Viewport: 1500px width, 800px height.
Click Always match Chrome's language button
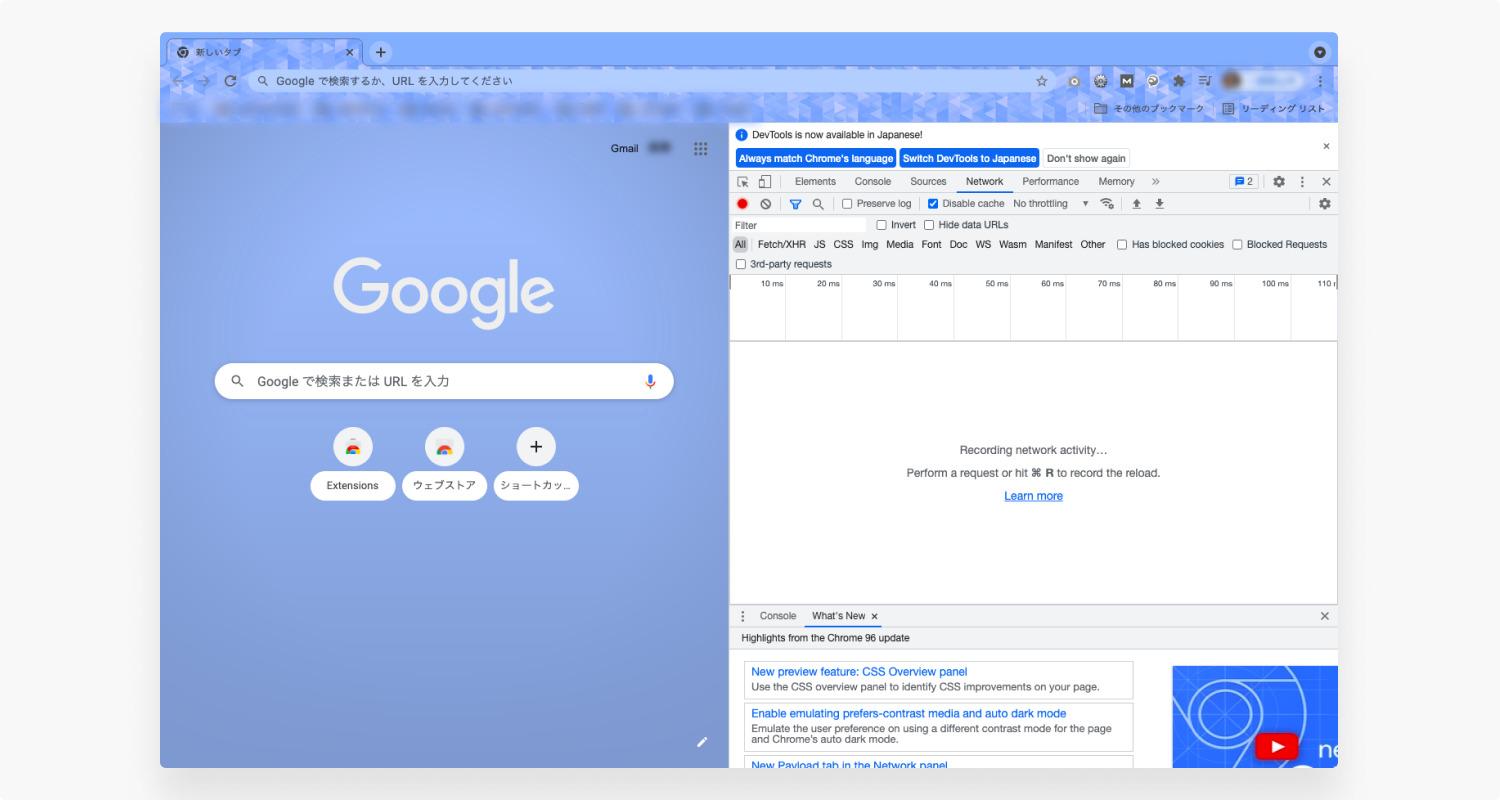[x=816, y=158]
